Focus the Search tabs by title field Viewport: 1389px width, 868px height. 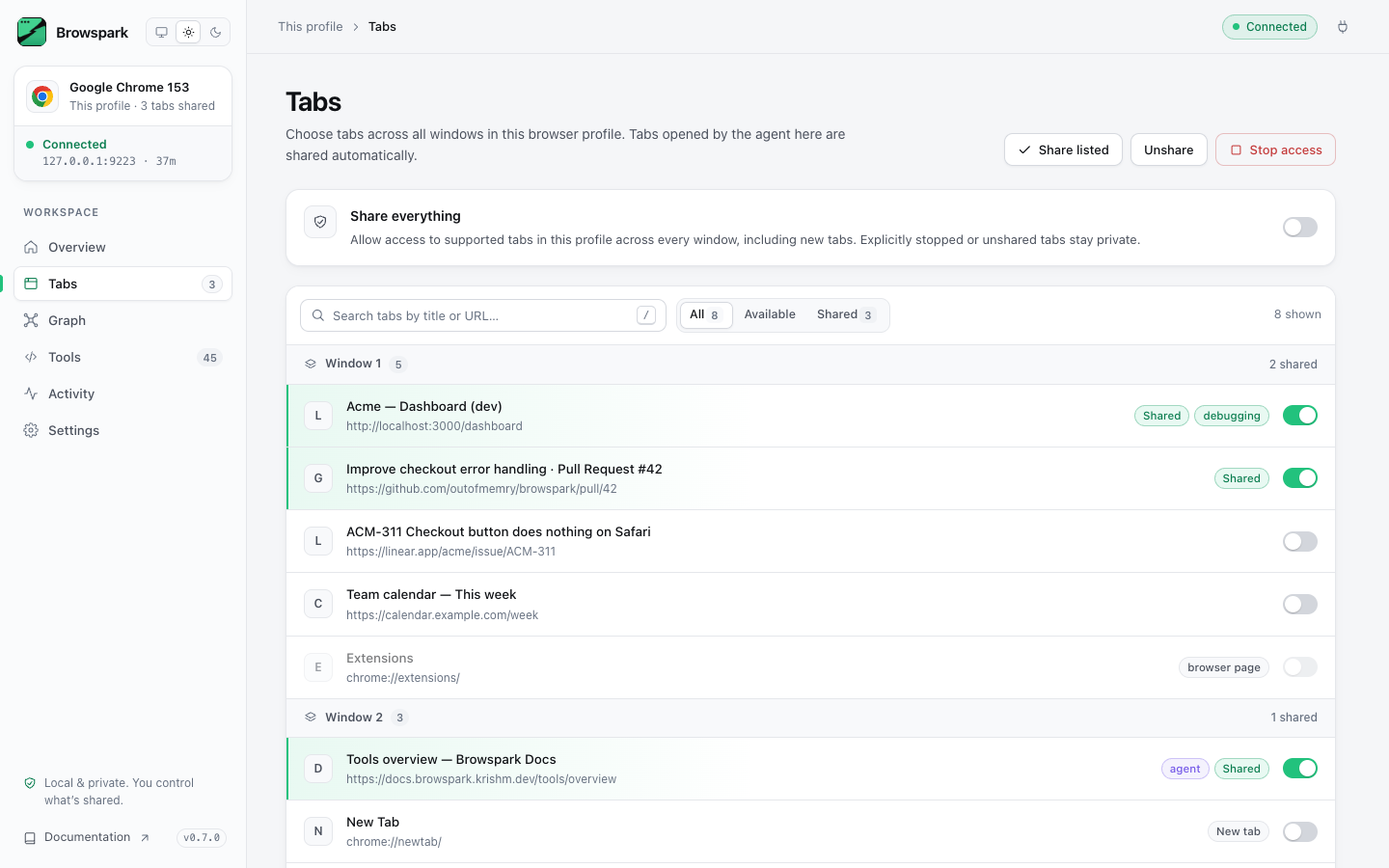tap(483, 315)
